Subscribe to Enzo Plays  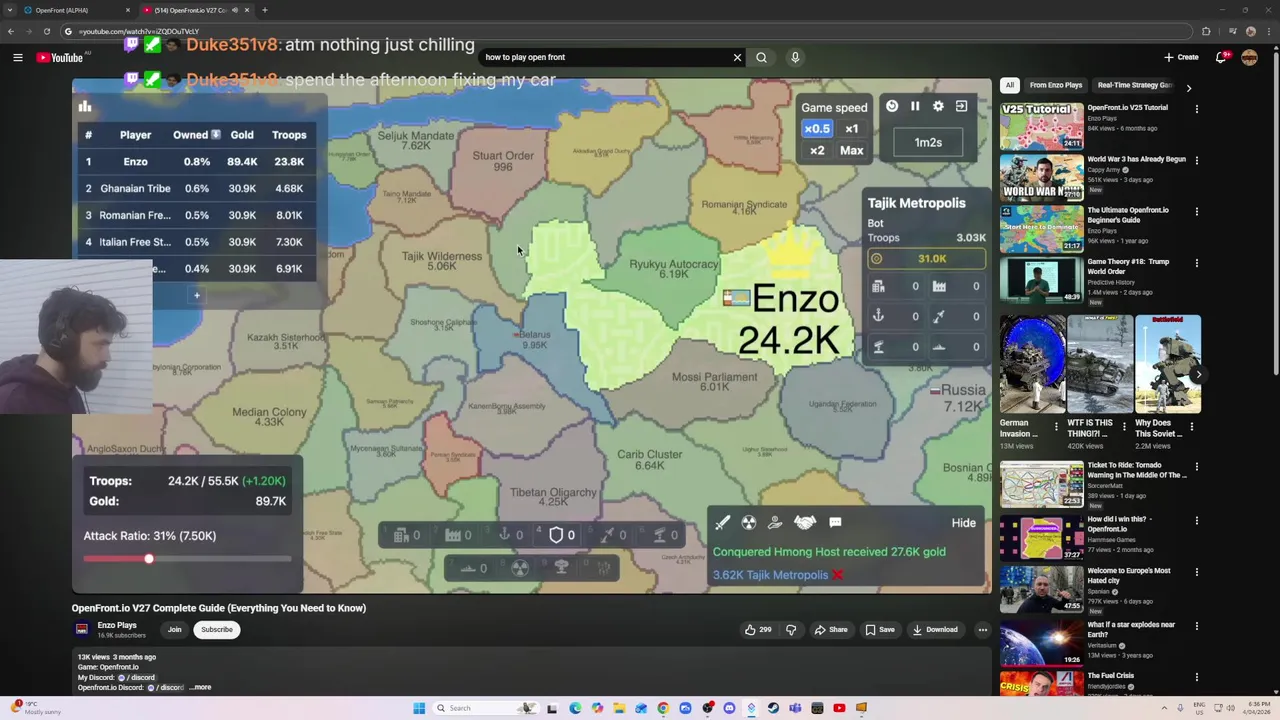216,630
